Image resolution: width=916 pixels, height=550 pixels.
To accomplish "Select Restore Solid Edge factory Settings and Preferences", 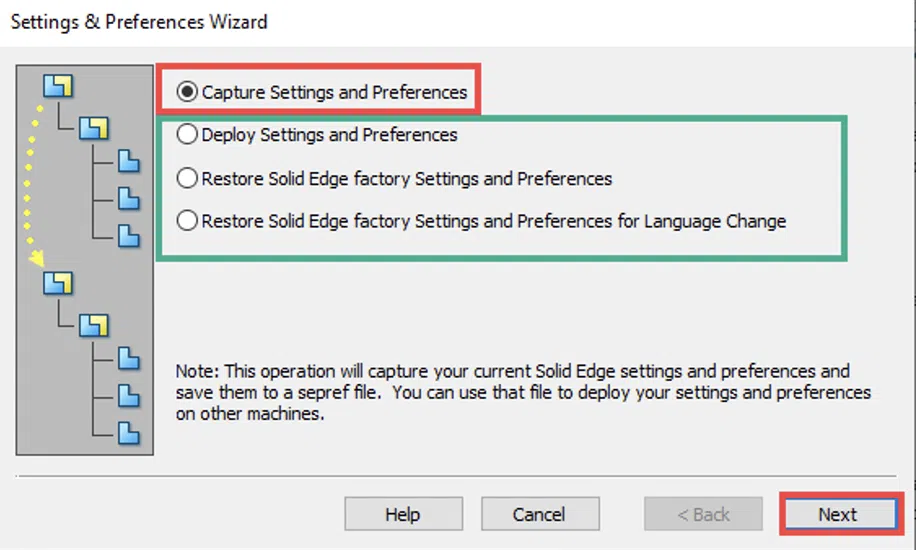I will (187, 178).
